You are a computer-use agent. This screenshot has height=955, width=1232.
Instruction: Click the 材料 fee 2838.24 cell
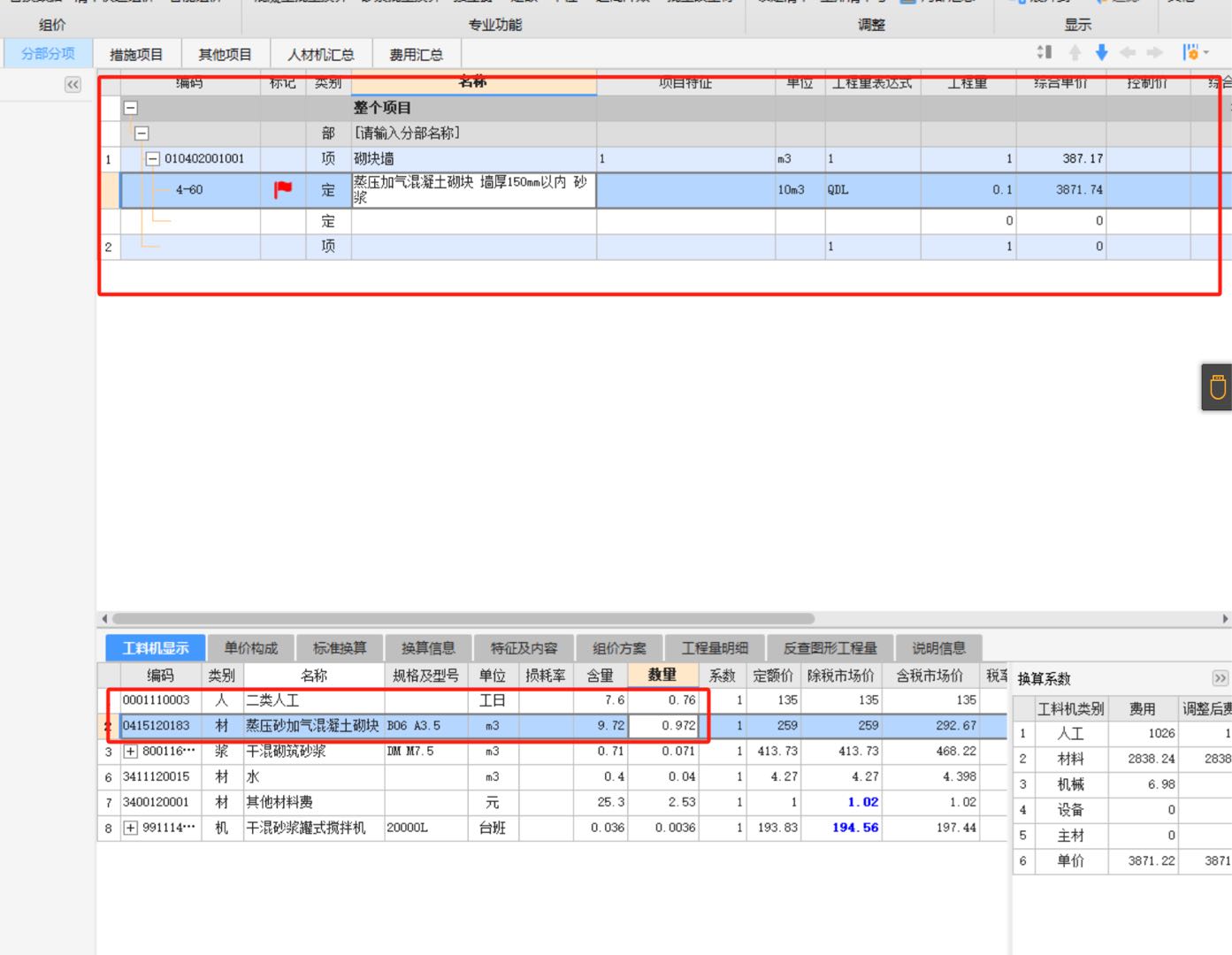pyautogui.click(x=1143, y=760)
